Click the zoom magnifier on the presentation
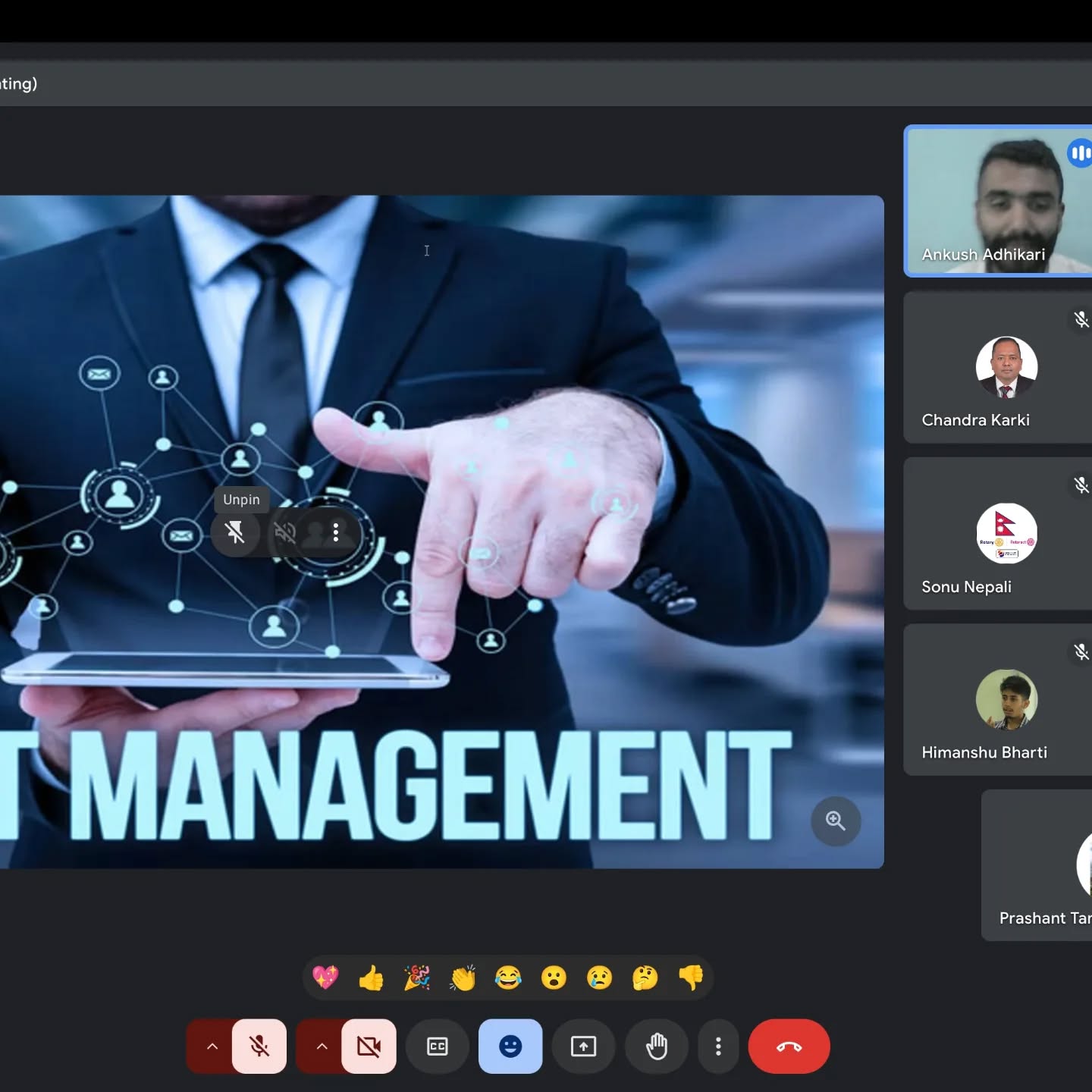 835,821
